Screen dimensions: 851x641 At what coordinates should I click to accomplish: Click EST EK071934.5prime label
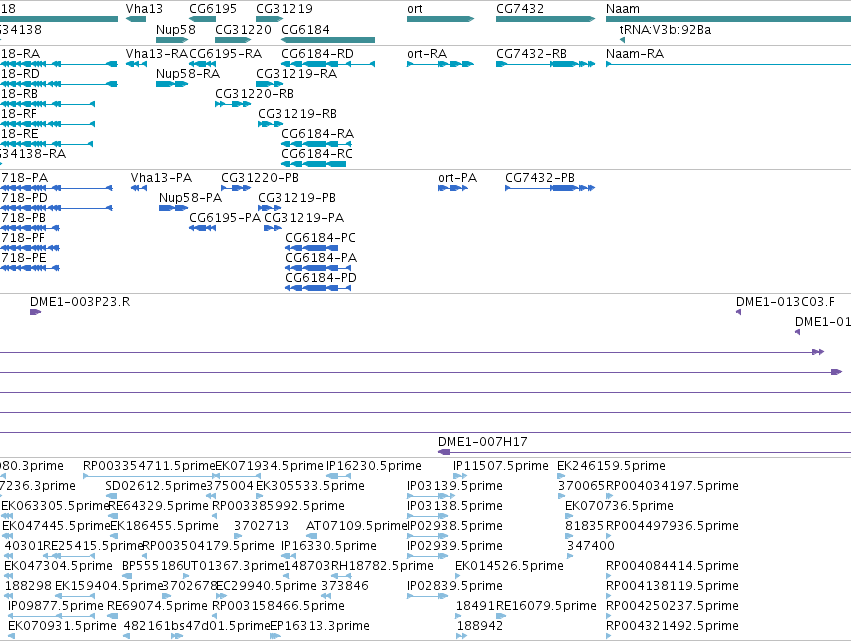click(270, 466)
